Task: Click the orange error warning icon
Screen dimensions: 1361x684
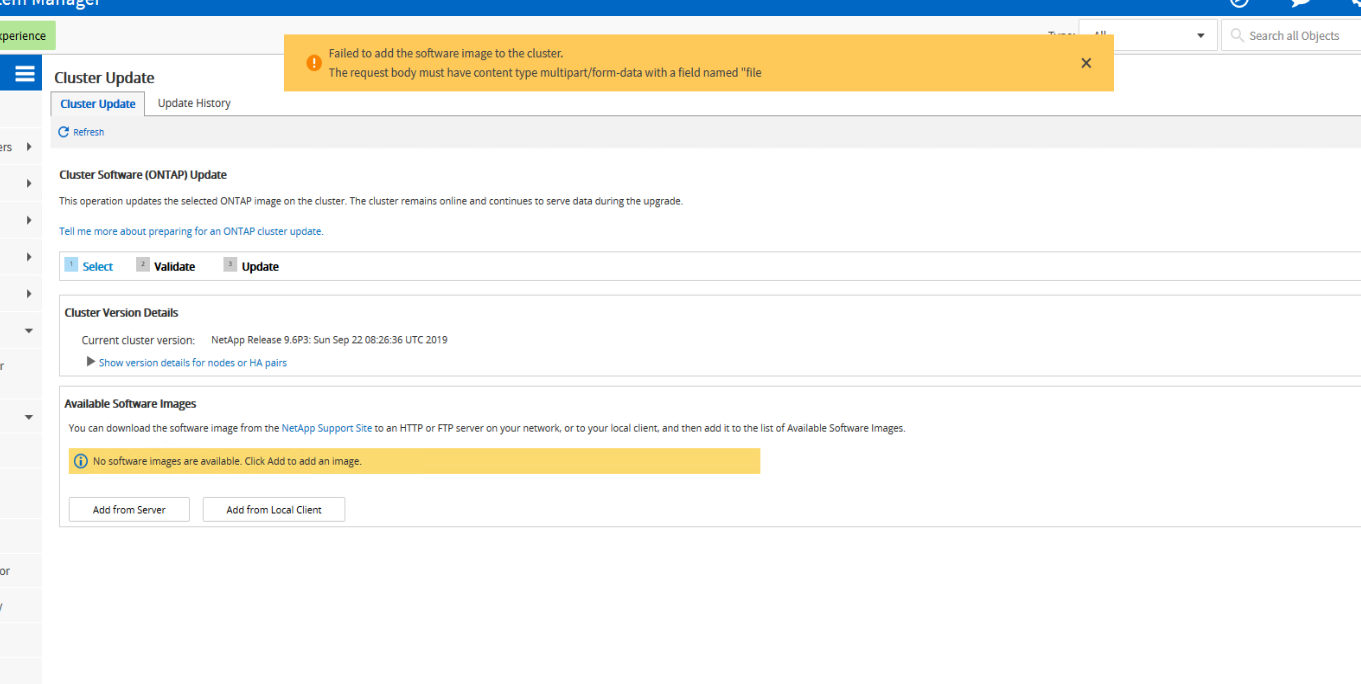Action: (313, 63)
